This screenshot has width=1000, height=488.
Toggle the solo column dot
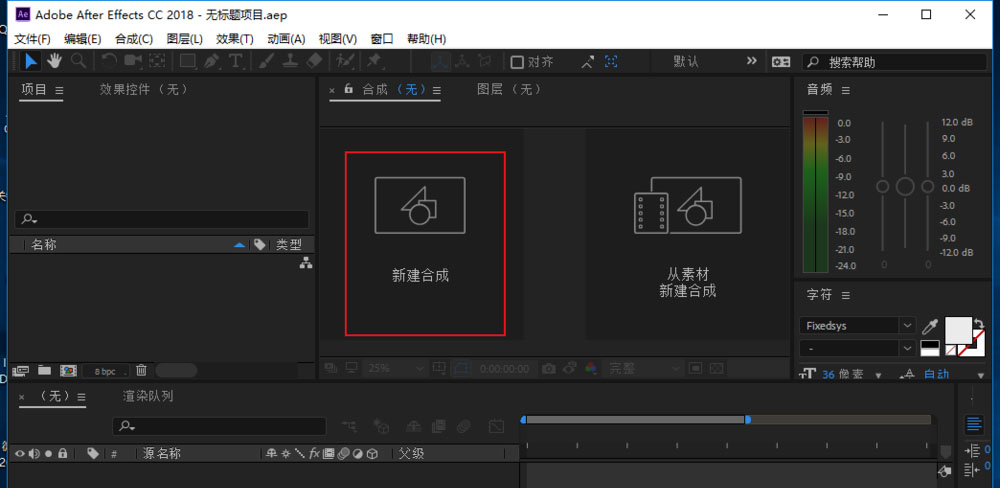pyautogui.click(x=48, y=454)
